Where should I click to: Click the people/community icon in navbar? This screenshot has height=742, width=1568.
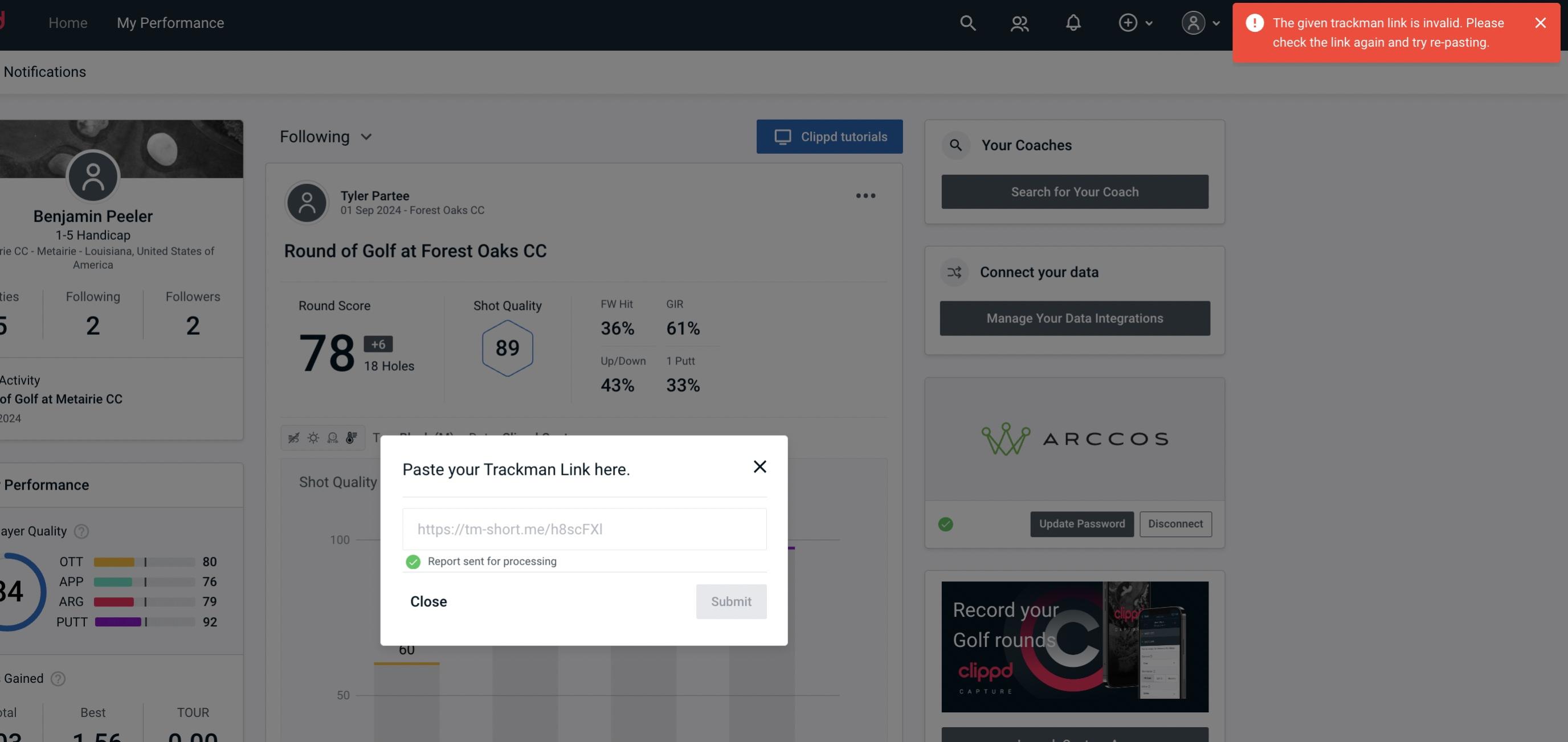tap(1019, 21)
